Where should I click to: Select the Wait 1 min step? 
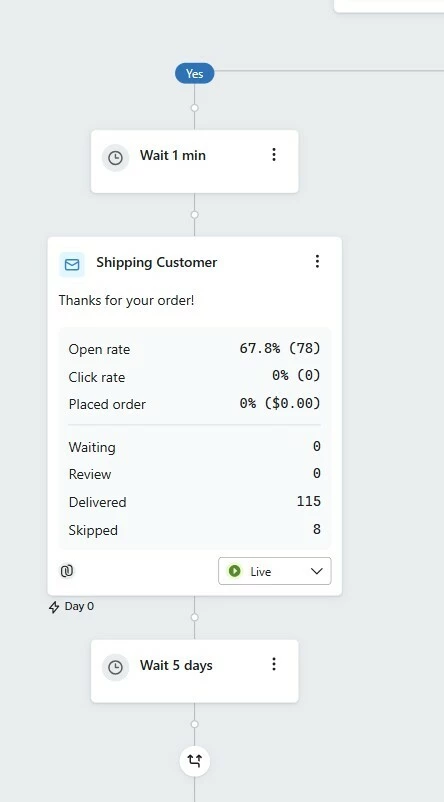[x=194, y=161]
